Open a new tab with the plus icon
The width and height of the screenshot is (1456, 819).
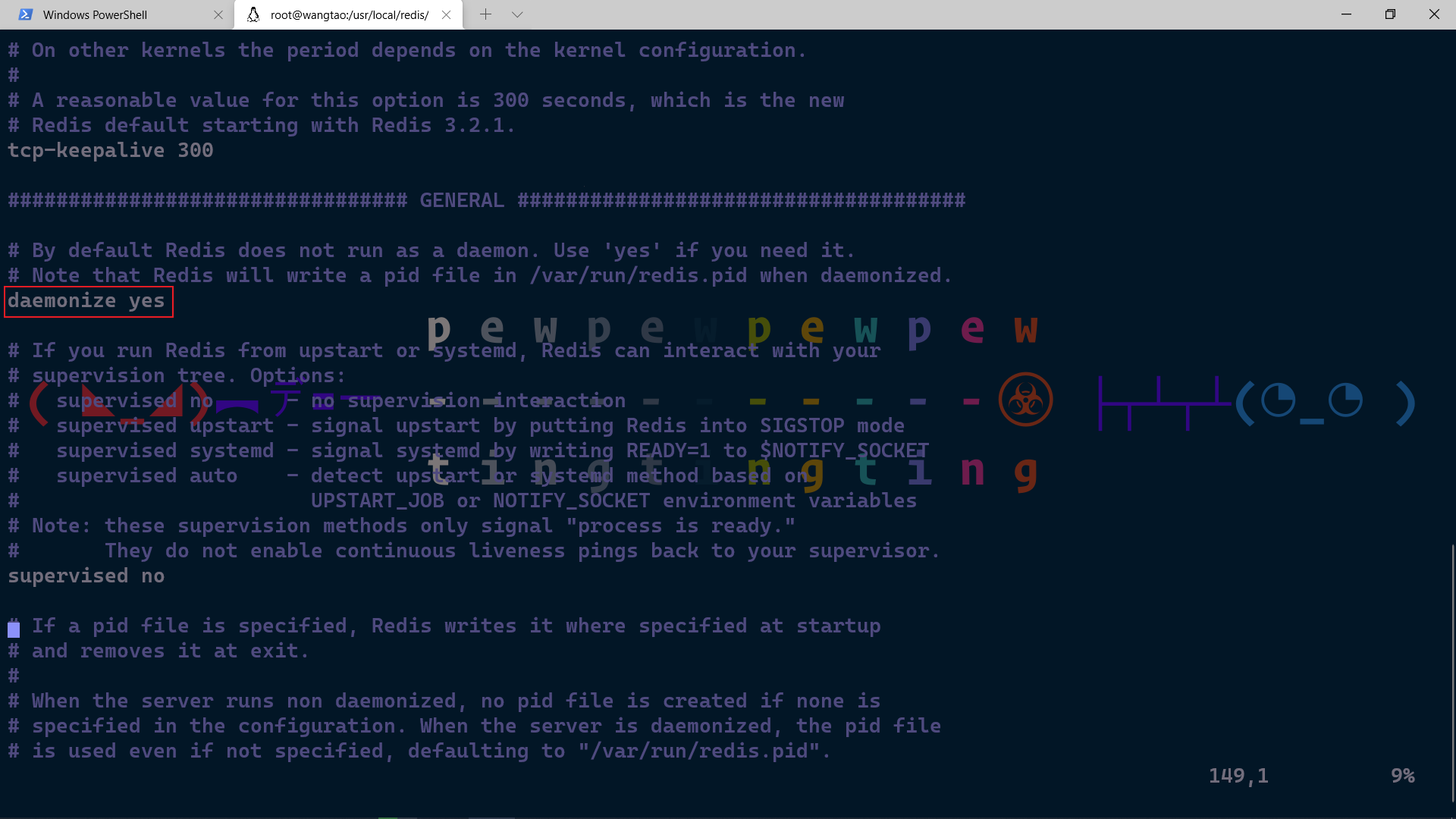pyautogui.click(x=485, y=14)
